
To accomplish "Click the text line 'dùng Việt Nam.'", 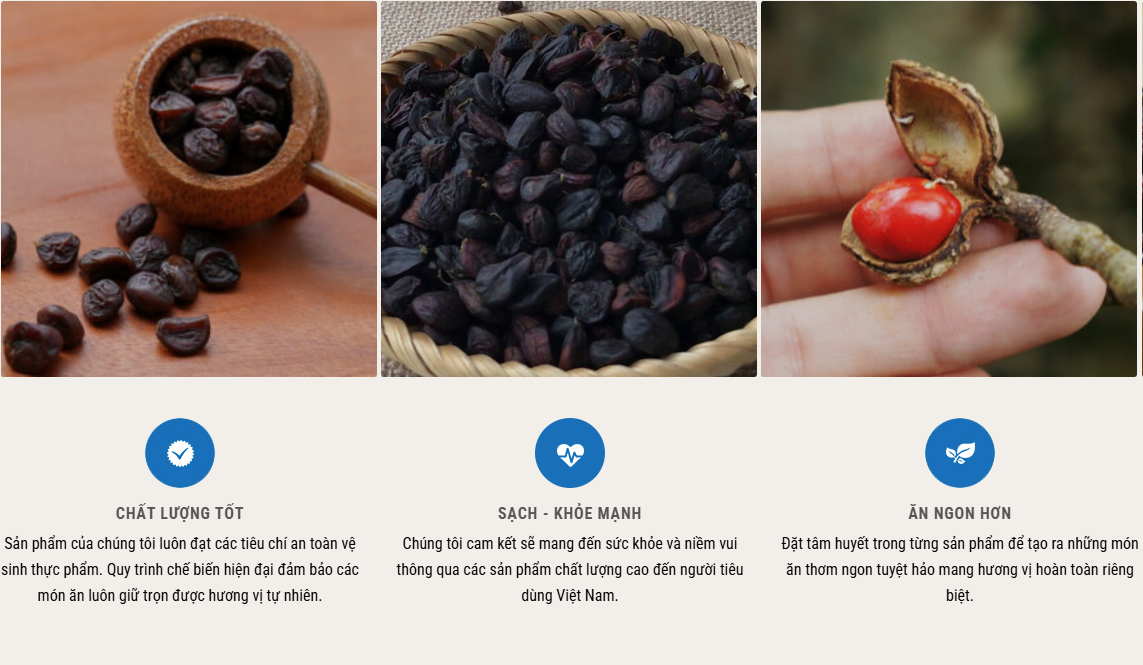I will (569, 596).
